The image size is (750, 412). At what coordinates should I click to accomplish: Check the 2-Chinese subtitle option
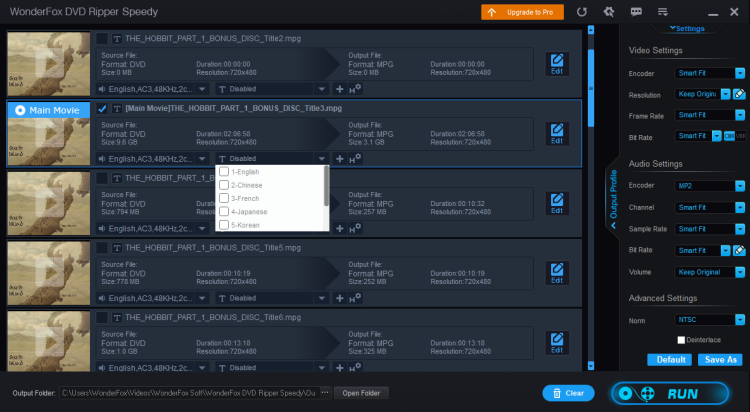pos(224,185)
